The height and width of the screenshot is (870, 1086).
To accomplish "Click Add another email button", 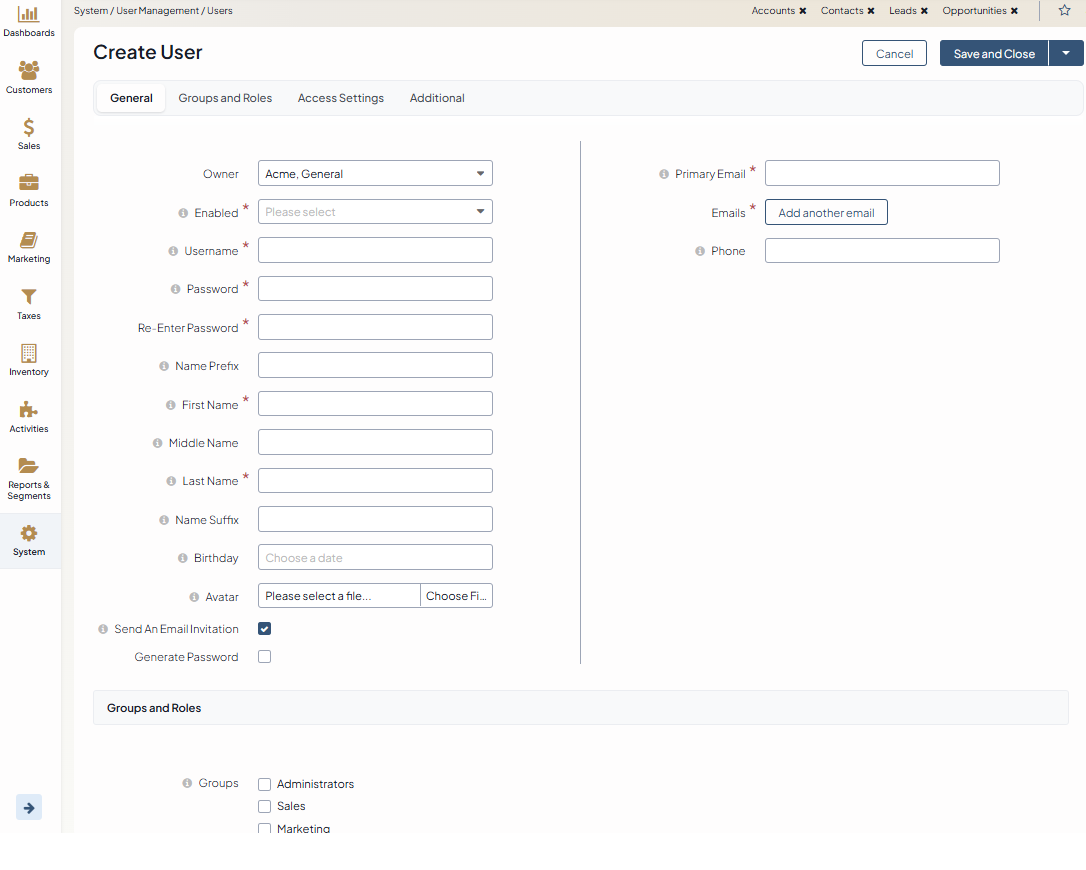I will point(826,213).
